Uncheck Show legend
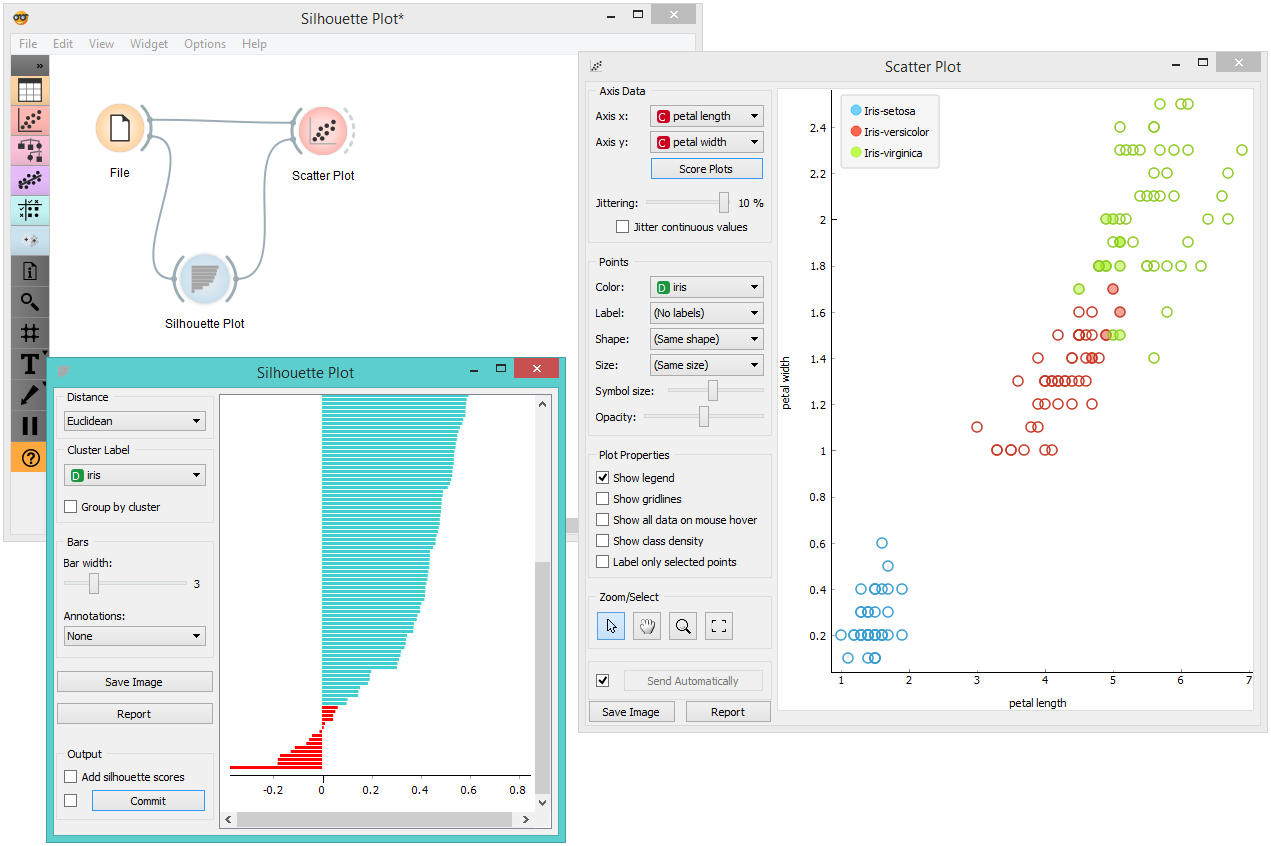Viewport: 1271px width, 846px height. (x=603, y=478)
